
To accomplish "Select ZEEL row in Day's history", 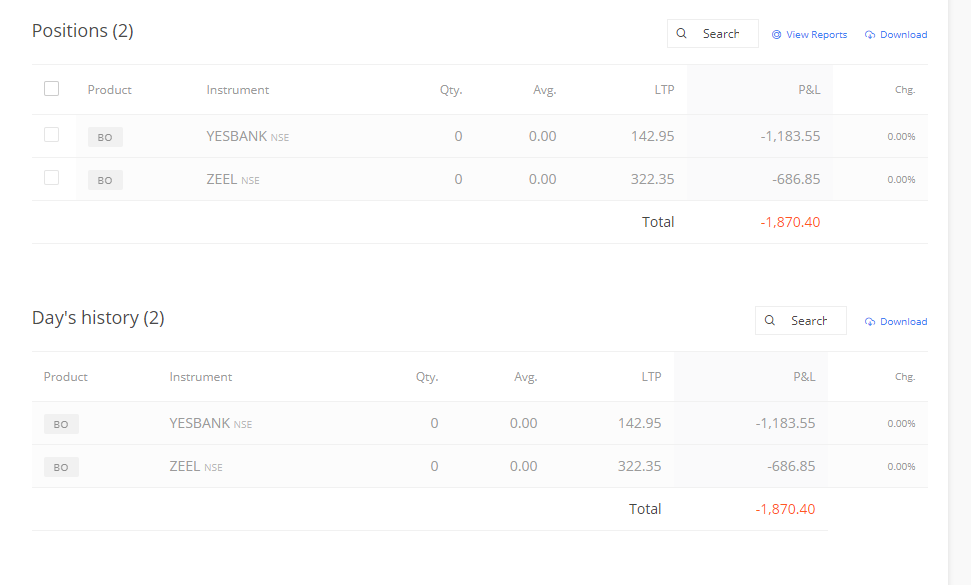I will [480, 466].
